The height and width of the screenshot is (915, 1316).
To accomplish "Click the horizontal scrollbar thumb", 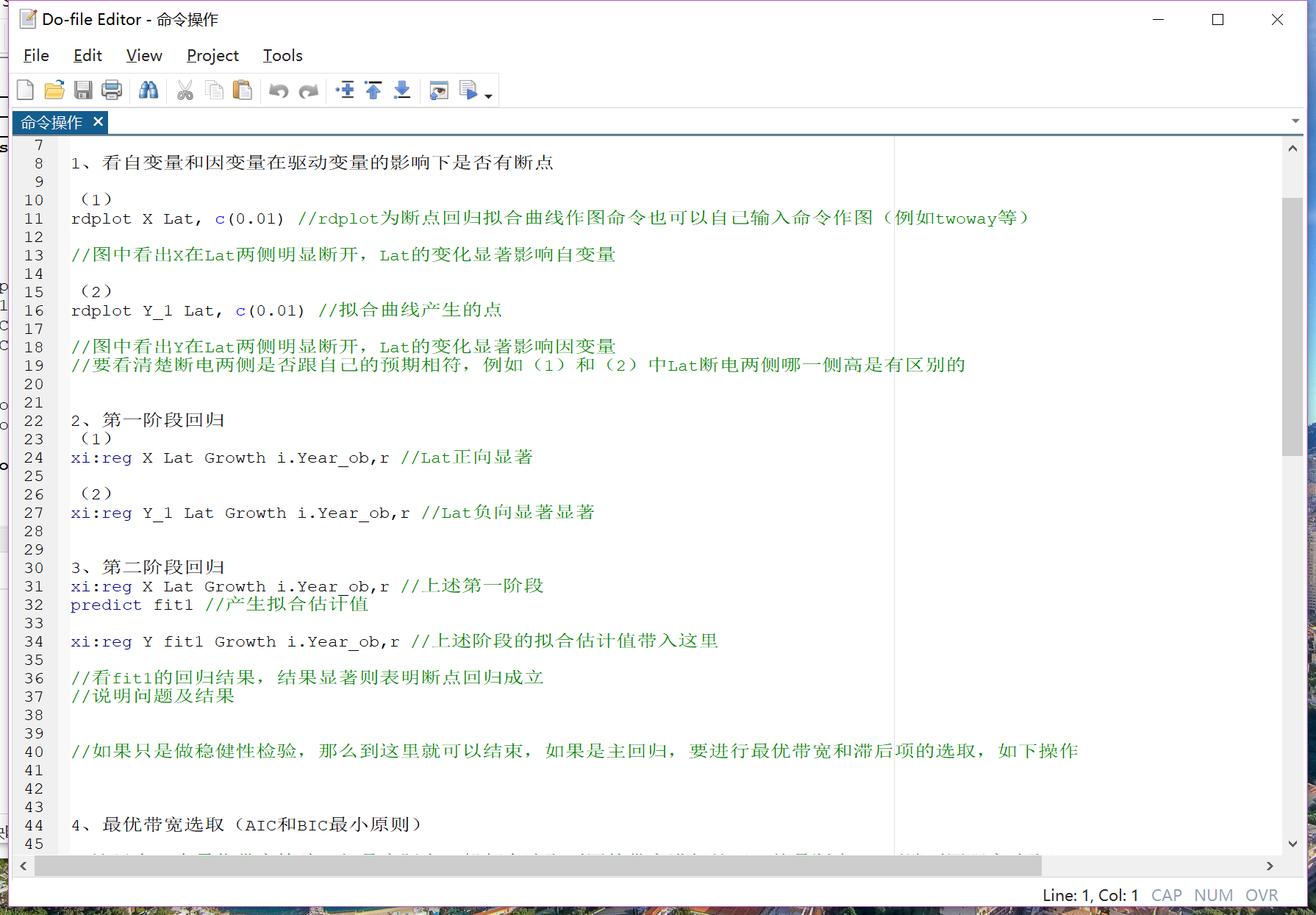I will point(538,866).
